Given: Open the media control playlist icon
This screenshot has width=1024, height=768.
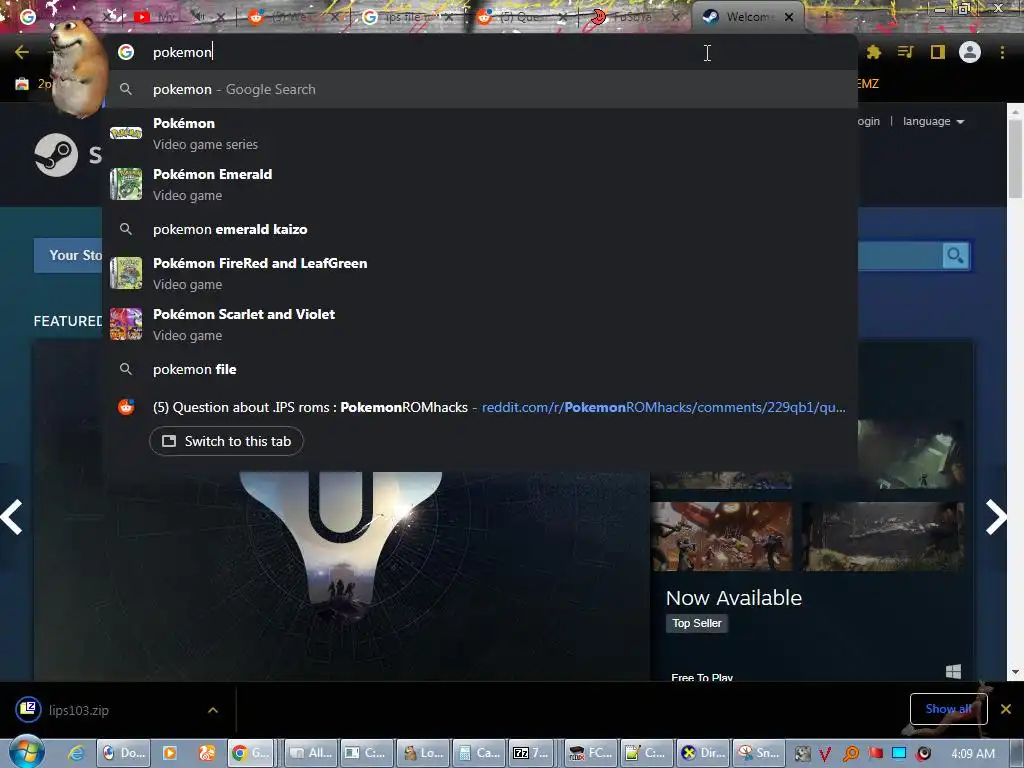Looking at the screenshot, I should coord(905,52).
